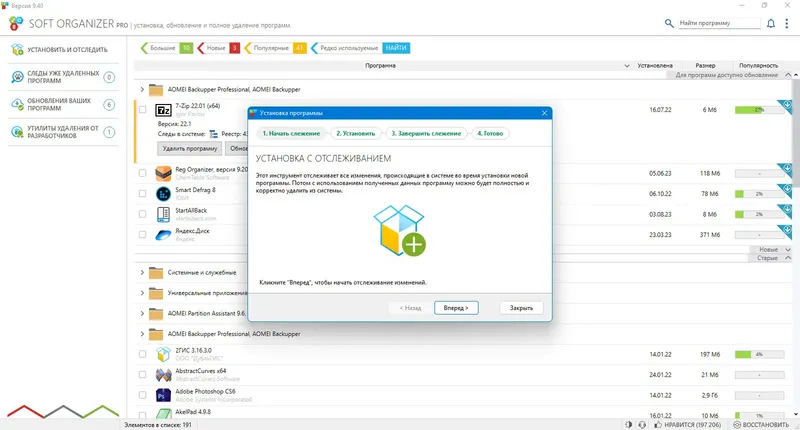This screenshot has height=430, width=800.
Task: Click the 7-Zip popularity bar
Action: [x=759, y=110]
